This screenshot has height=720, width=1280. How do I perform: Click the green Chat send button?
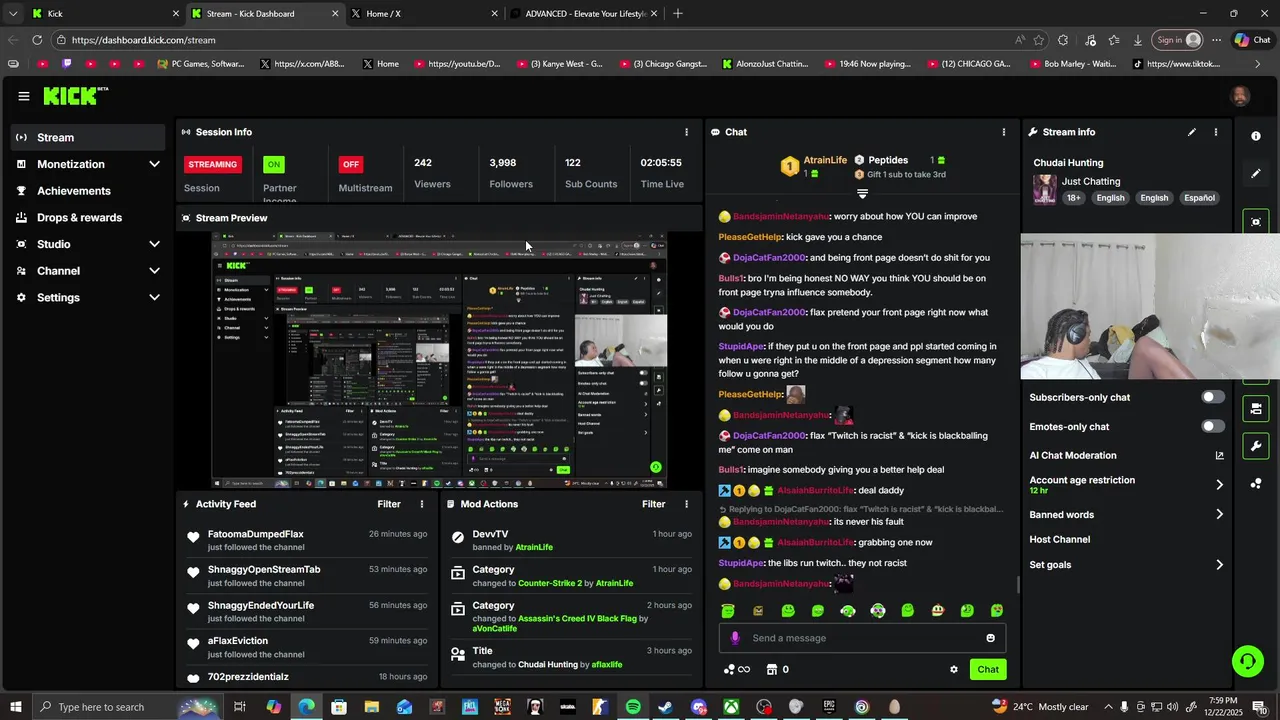[x=988, y=670]
